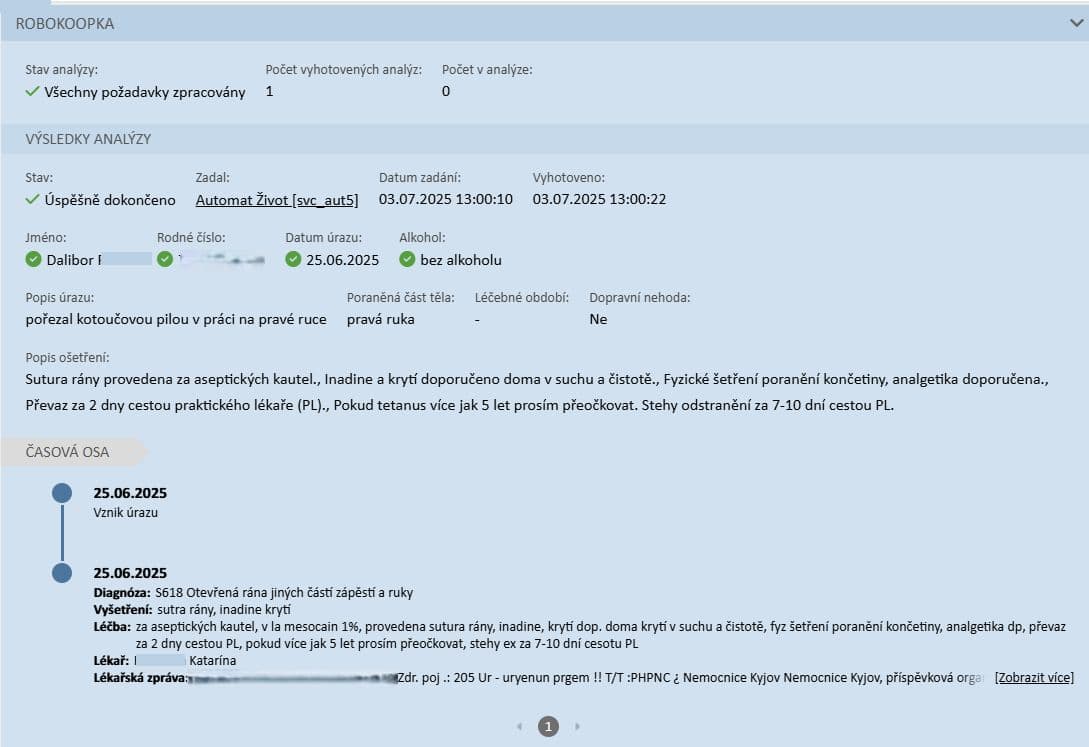Collapse the ROBOKOOPKA panel with the chevron
The height and width of the screenshot is (747, 1089).
[x=1076, y=22]
